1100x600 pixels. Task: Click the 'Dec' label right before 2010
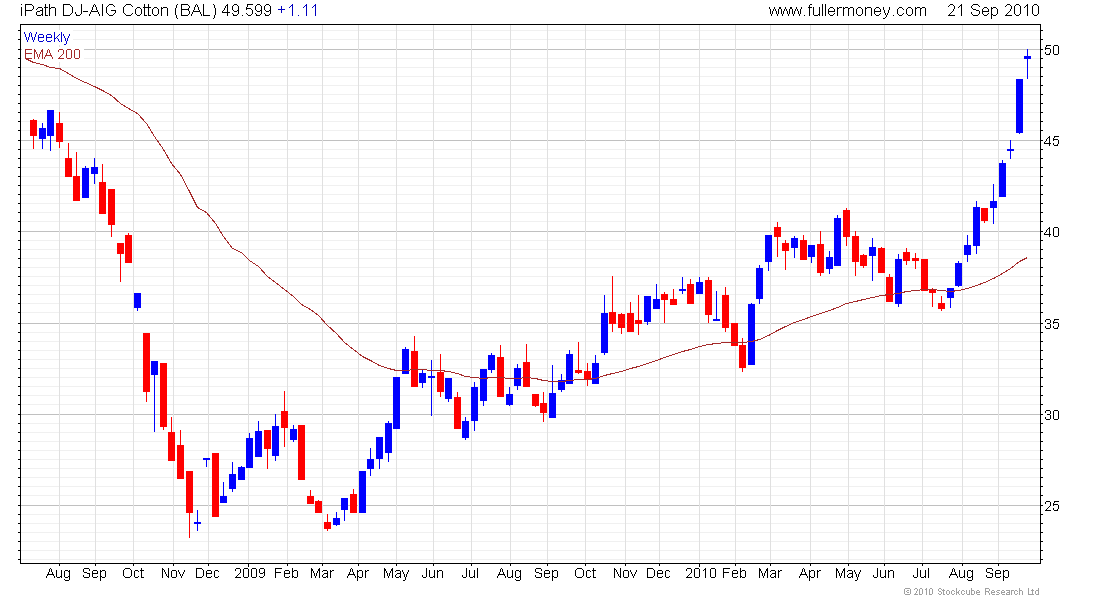tap(658, 573)
